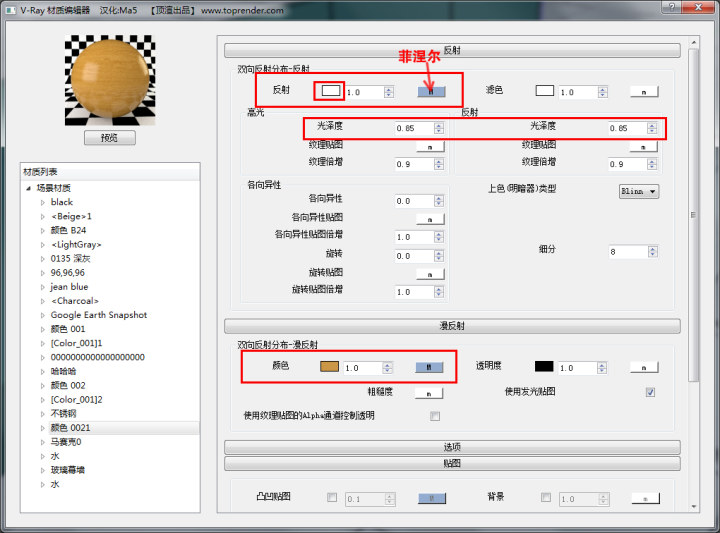The width and height of the screenshot is (720, 533).
Task: Toggle 使用发光贴图 checkbox
Action: point(650,392)
